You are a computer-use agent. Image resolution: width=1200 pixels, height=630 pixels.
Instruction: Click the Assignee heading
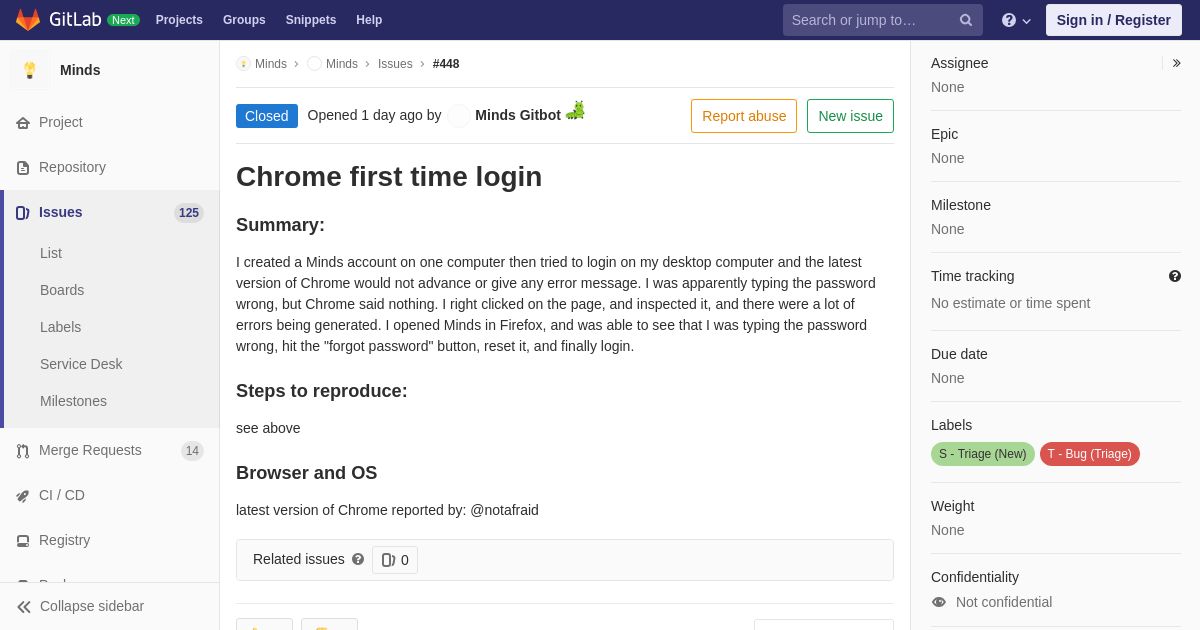pos(960,63)
